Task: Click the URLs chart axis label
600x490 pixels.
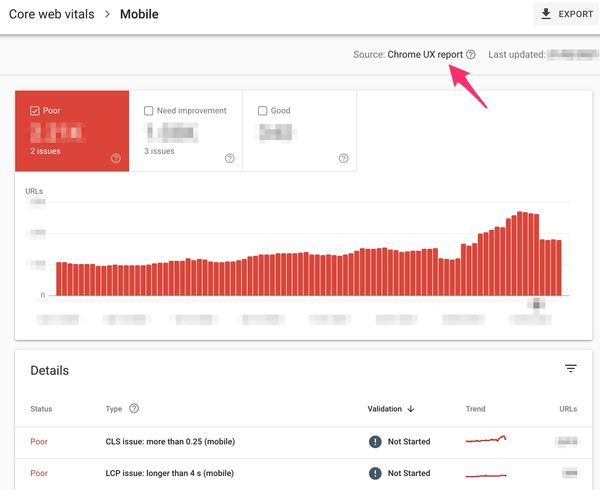Action: pos(34,191)
